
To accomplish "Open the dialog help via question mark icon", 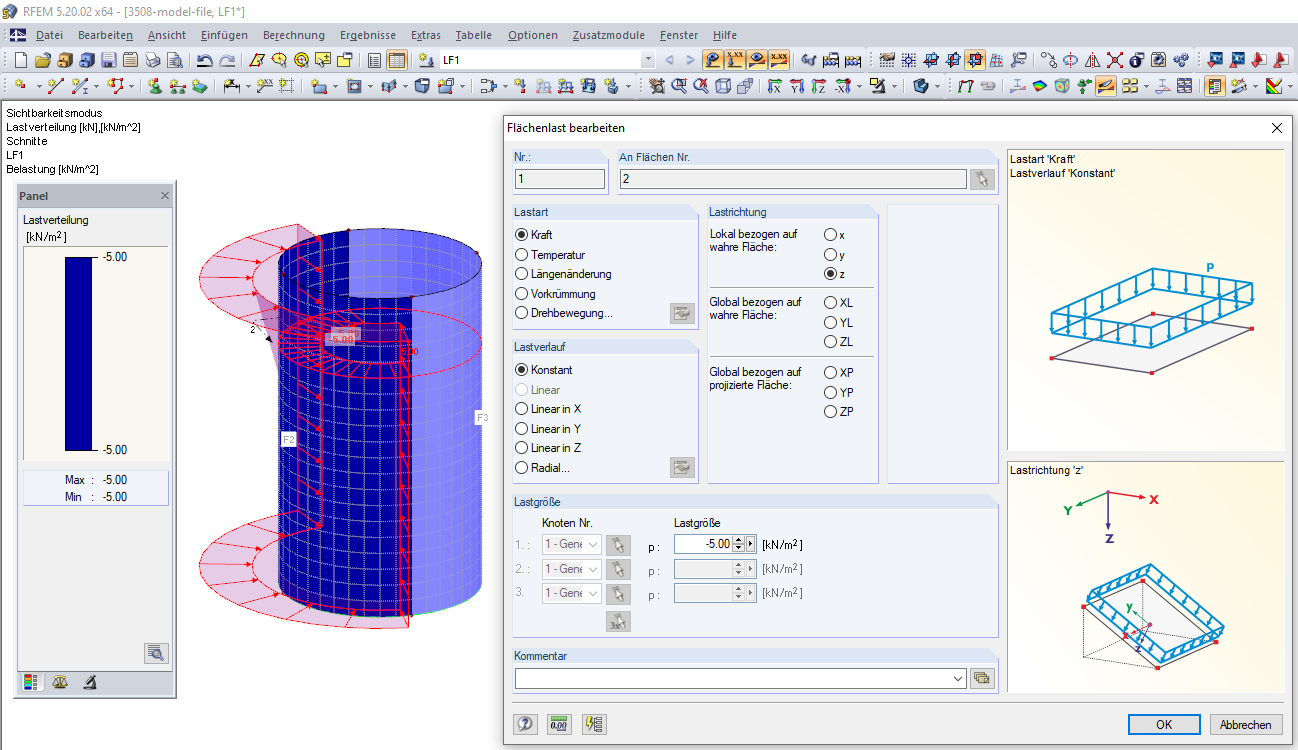I will tap(525, 724).
